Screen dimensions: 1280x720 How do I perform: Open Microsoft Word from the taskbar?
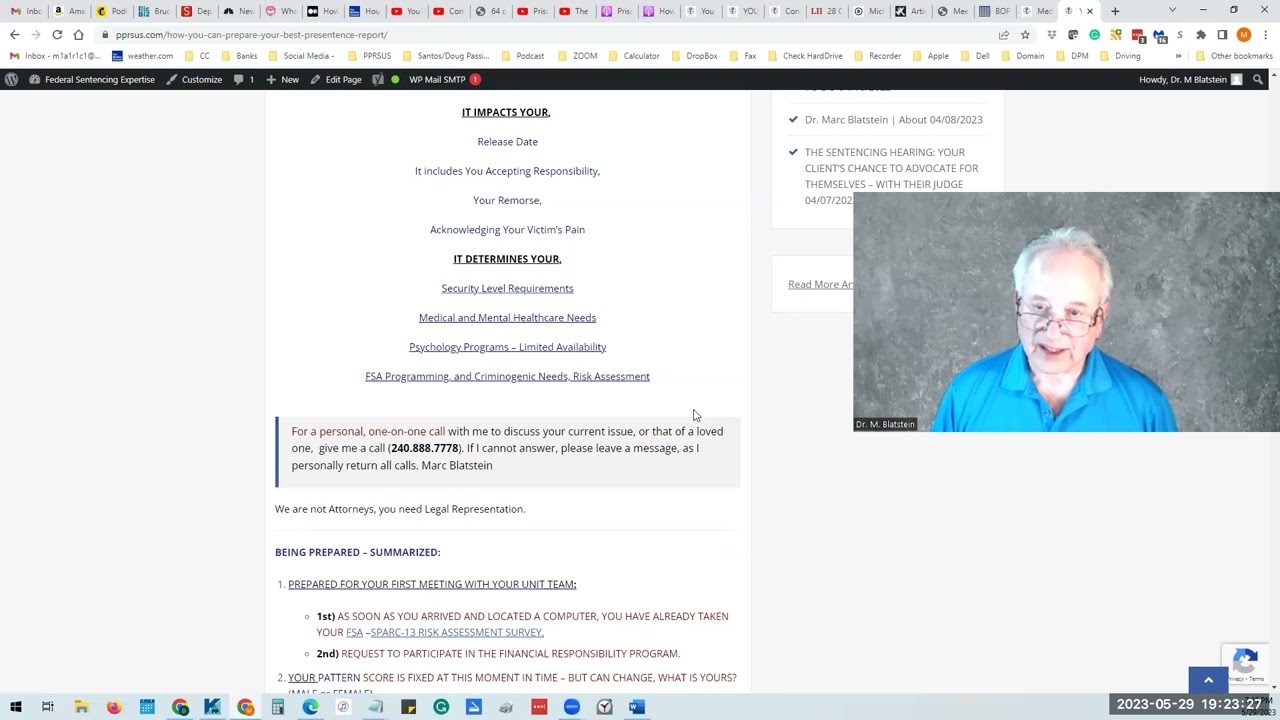coord(637,707)
